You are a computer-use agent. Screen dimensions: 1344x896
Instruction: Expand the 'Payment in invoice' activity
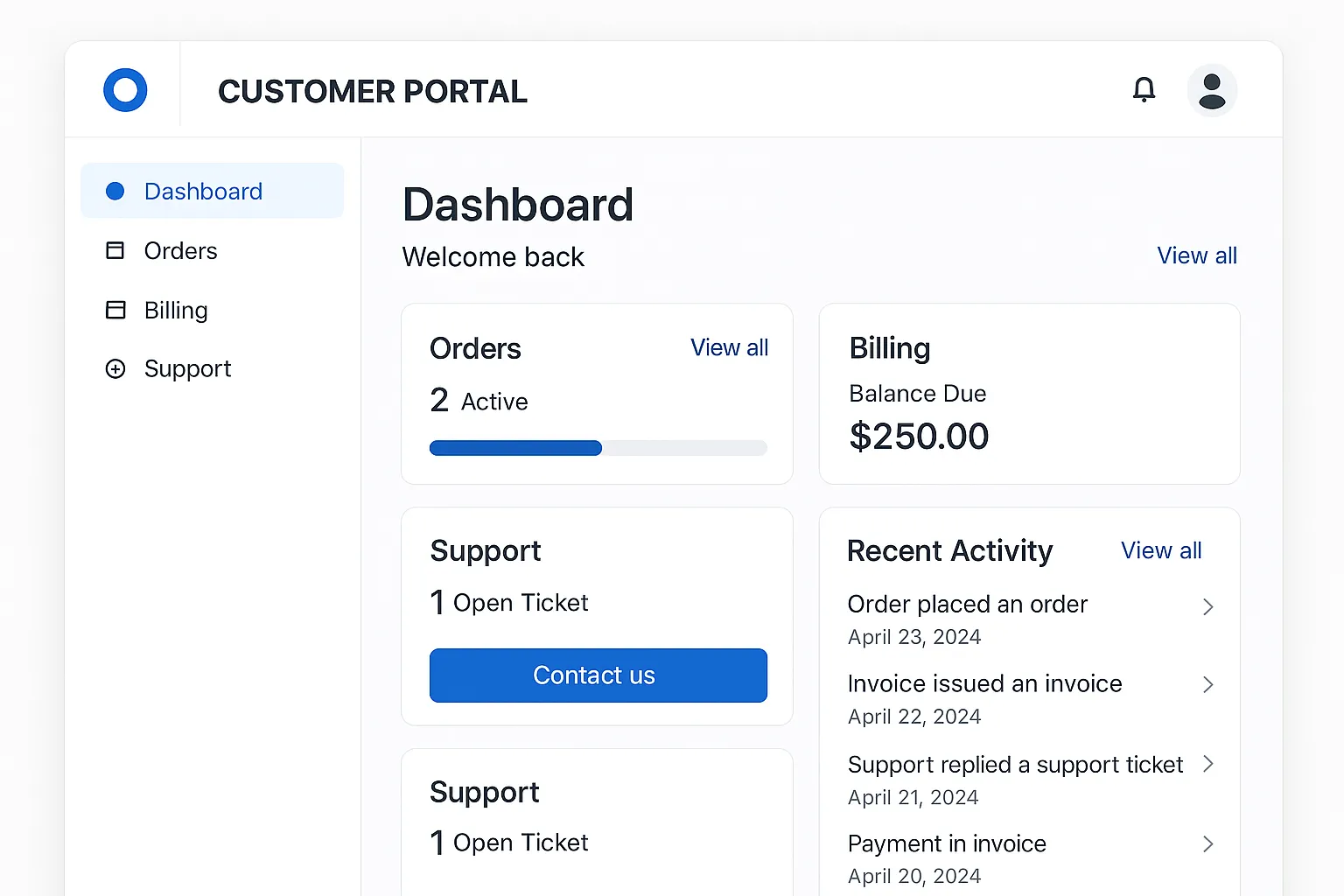click(x=1208, y=843)
